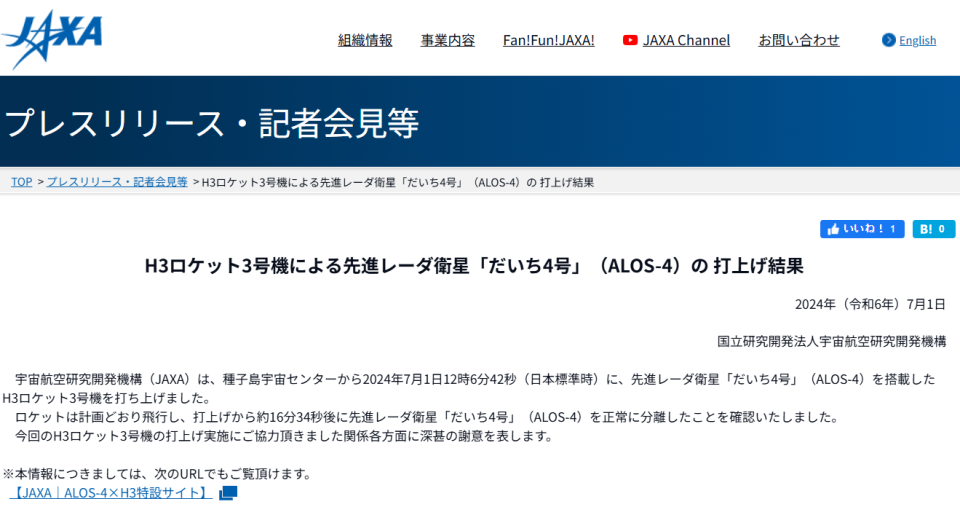Follow the TOP breadcrumb link
960x523 pixels.
[x=21, y=182]
